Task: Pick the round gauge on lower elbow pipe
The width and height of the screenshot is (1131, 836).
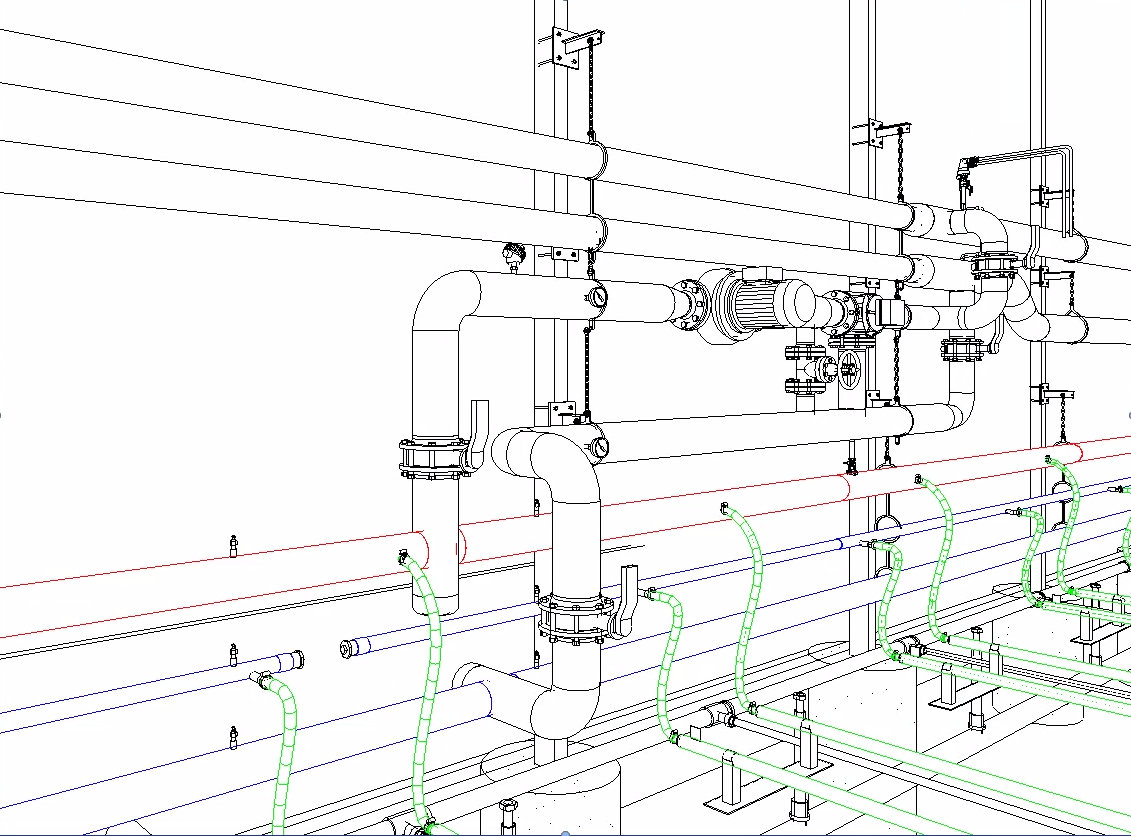Action: coord(600,446)
